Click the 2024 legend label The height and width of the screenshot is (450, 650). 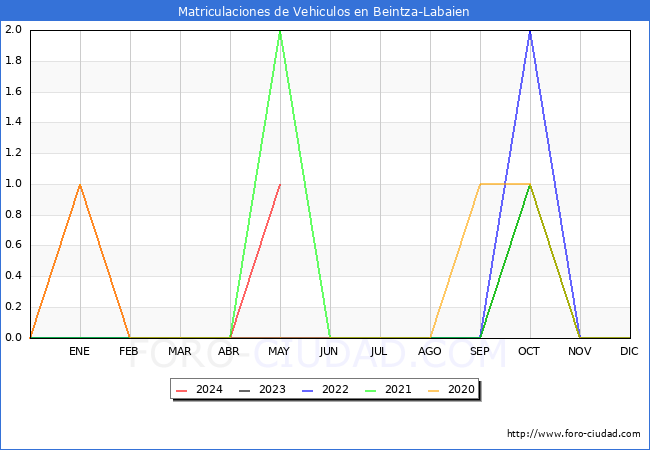pyautogui.click(x=209, y=390)
